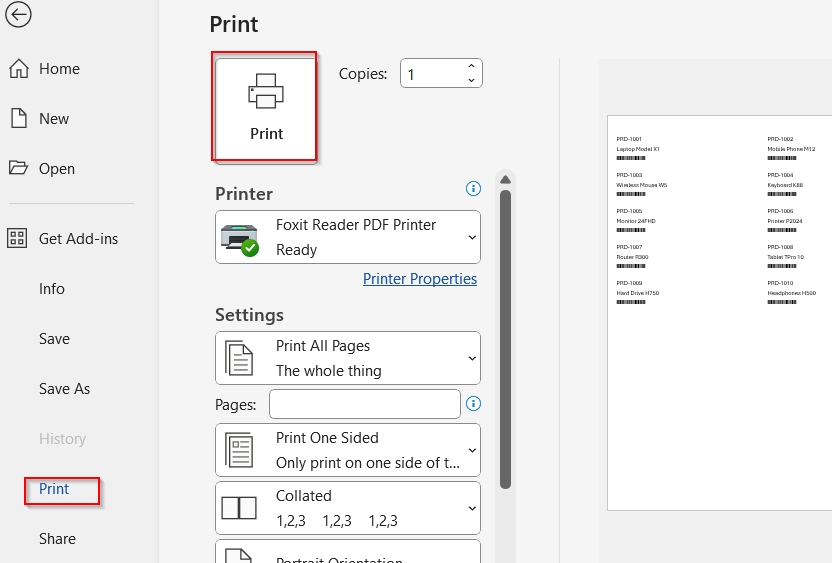The width and height of the screenshot is (832, 563).
Task: Choose Save in the sidebar
Action: (54, 339)
